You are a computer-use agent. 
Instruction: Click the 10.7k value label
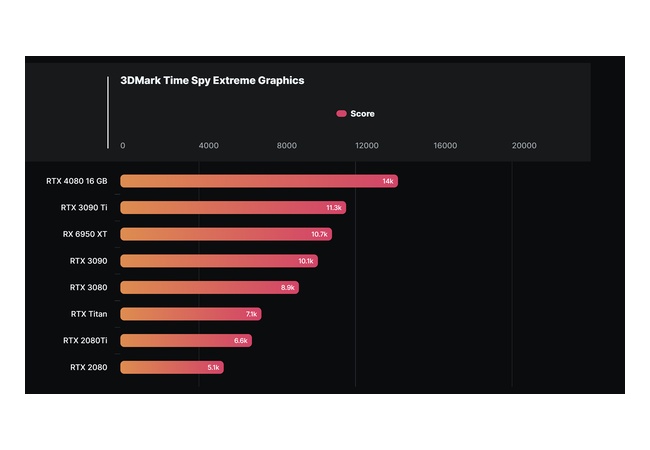click(x=320, y=234)
